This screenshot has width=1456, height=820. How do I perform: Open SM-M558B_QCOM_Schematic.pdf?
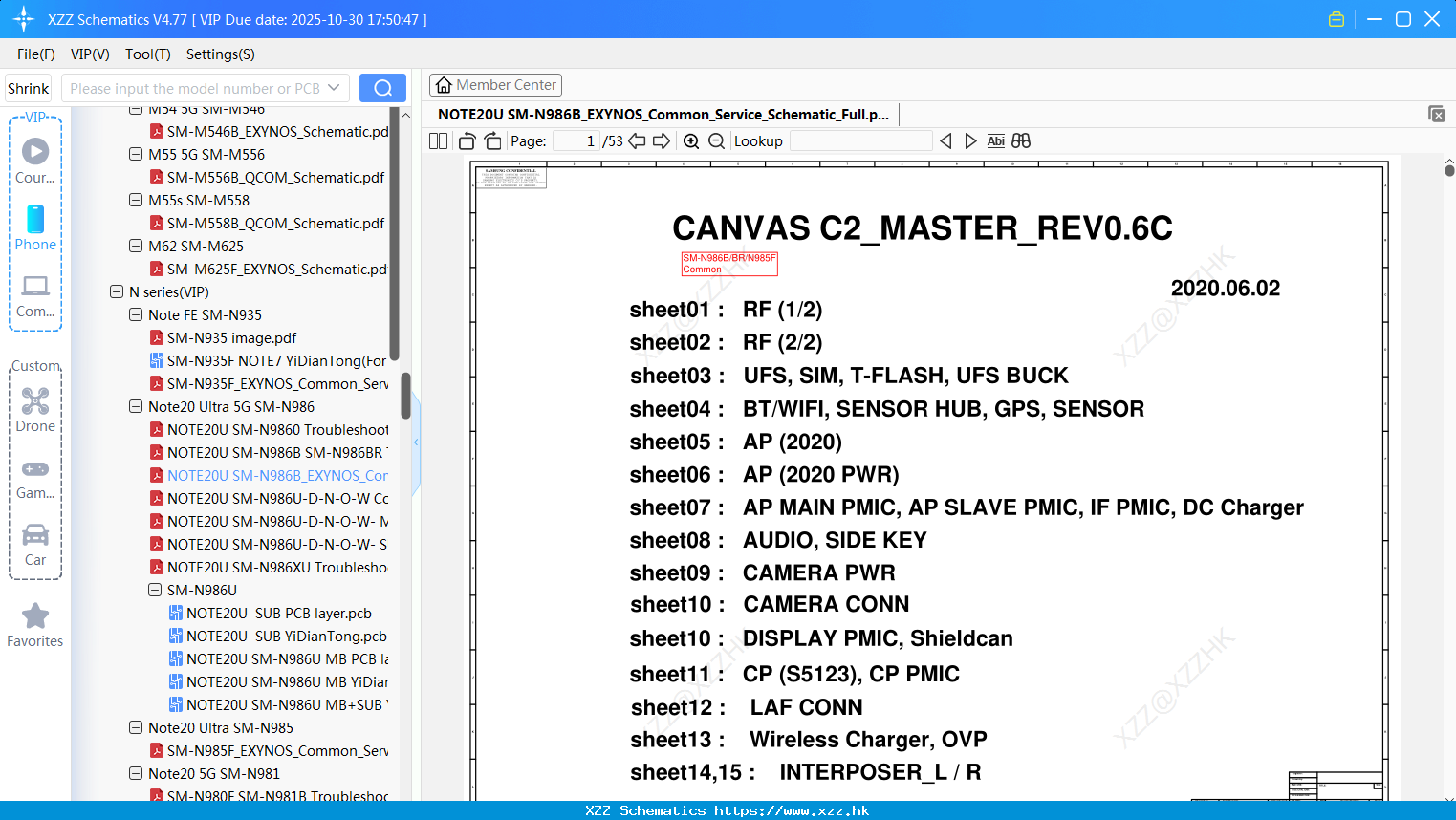[x=267, y=223]
